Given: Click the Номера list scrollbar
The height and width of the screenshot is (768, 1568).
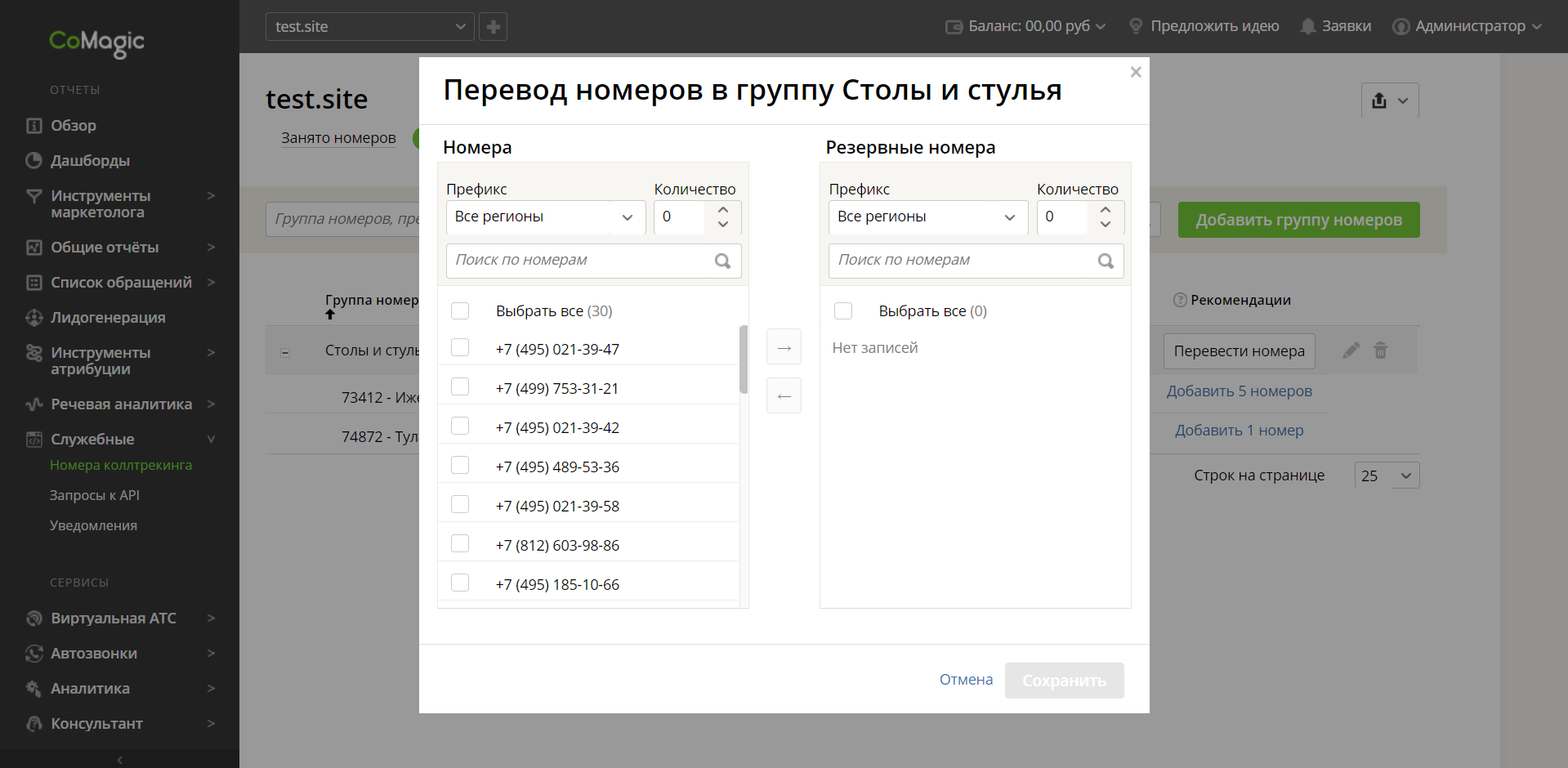Looking at the screenshot, I should coord(744,359).
